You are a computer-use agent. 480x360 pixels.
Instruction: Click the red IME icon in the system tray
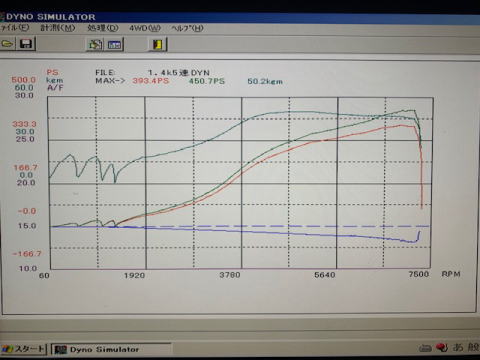click(x=442, y=348)
